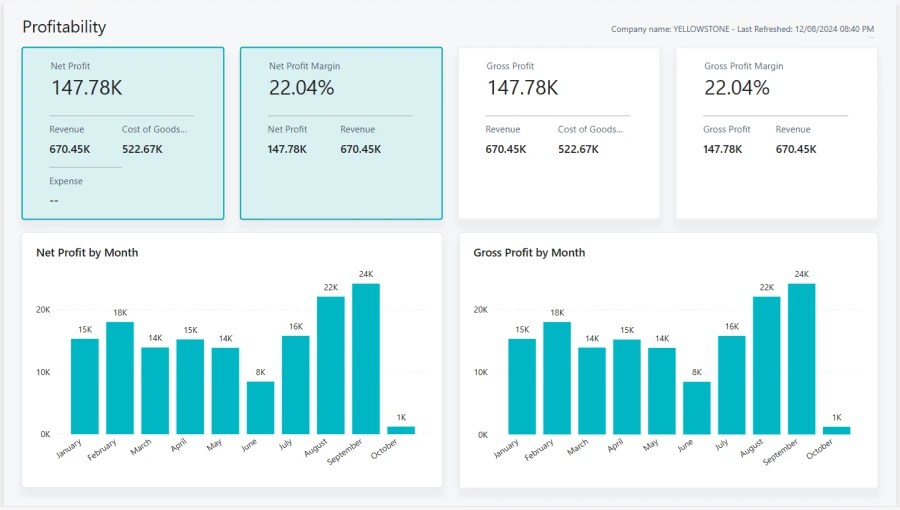Select the Net Profit Margin KPI card
This screenshot has height=510, width=900.
[340, 132]
